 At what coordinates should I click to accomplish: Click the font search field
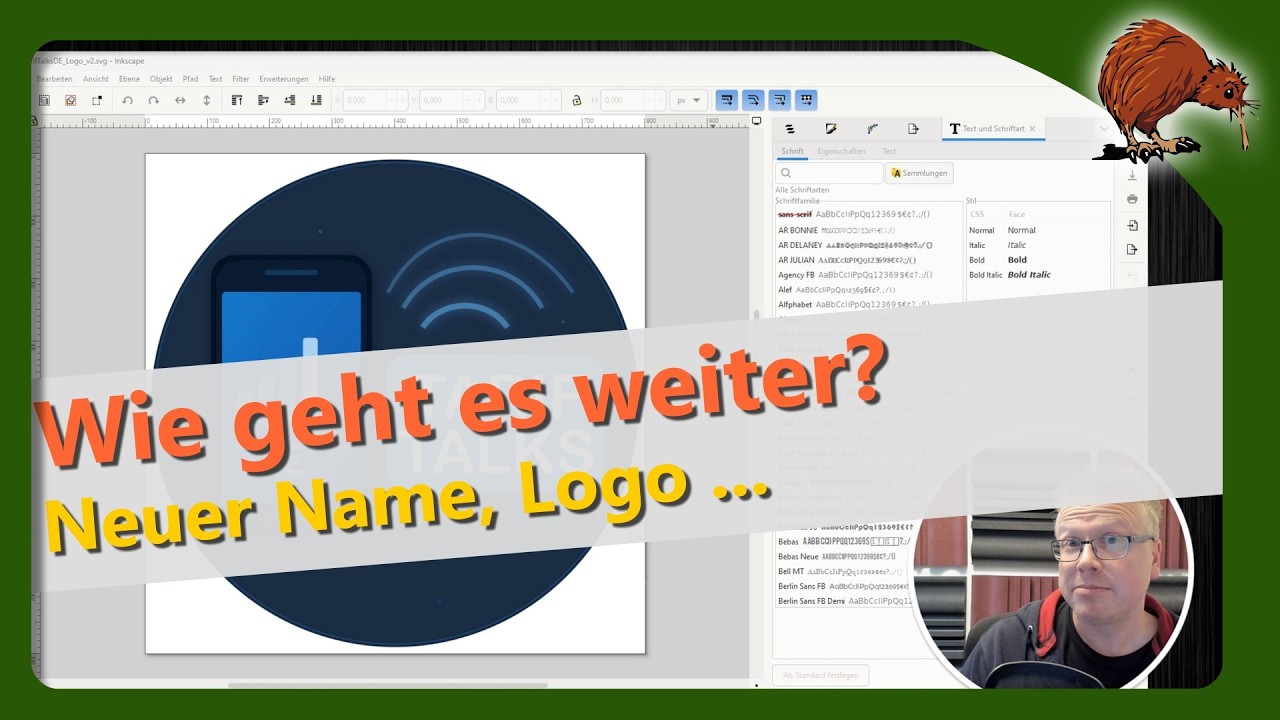[829, 173]
